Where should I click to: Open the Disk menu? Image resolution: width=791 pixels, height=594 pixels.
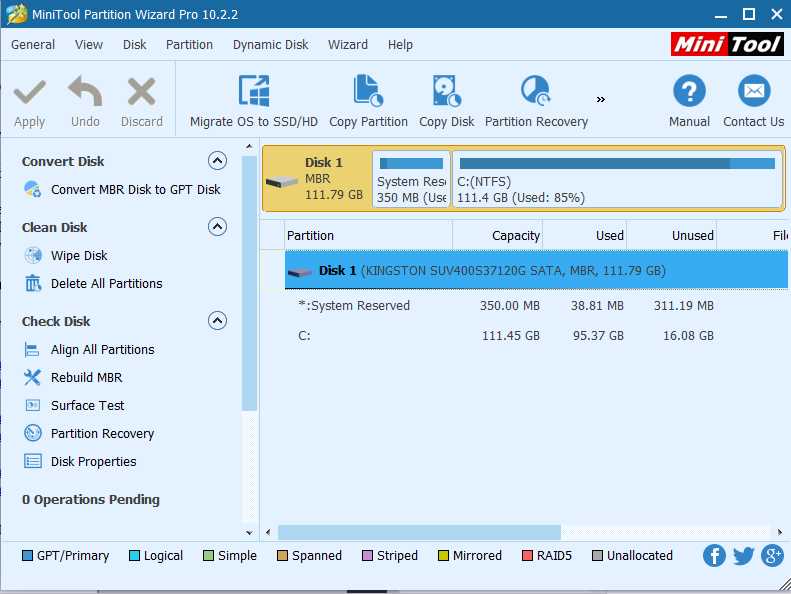(x=134, y=44)
